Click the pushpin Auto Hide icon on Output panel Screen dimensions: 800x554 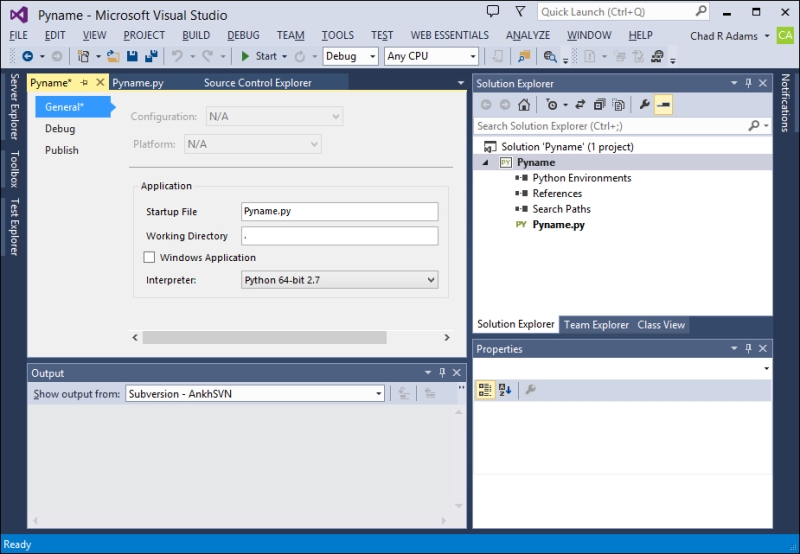coord(442,373)
